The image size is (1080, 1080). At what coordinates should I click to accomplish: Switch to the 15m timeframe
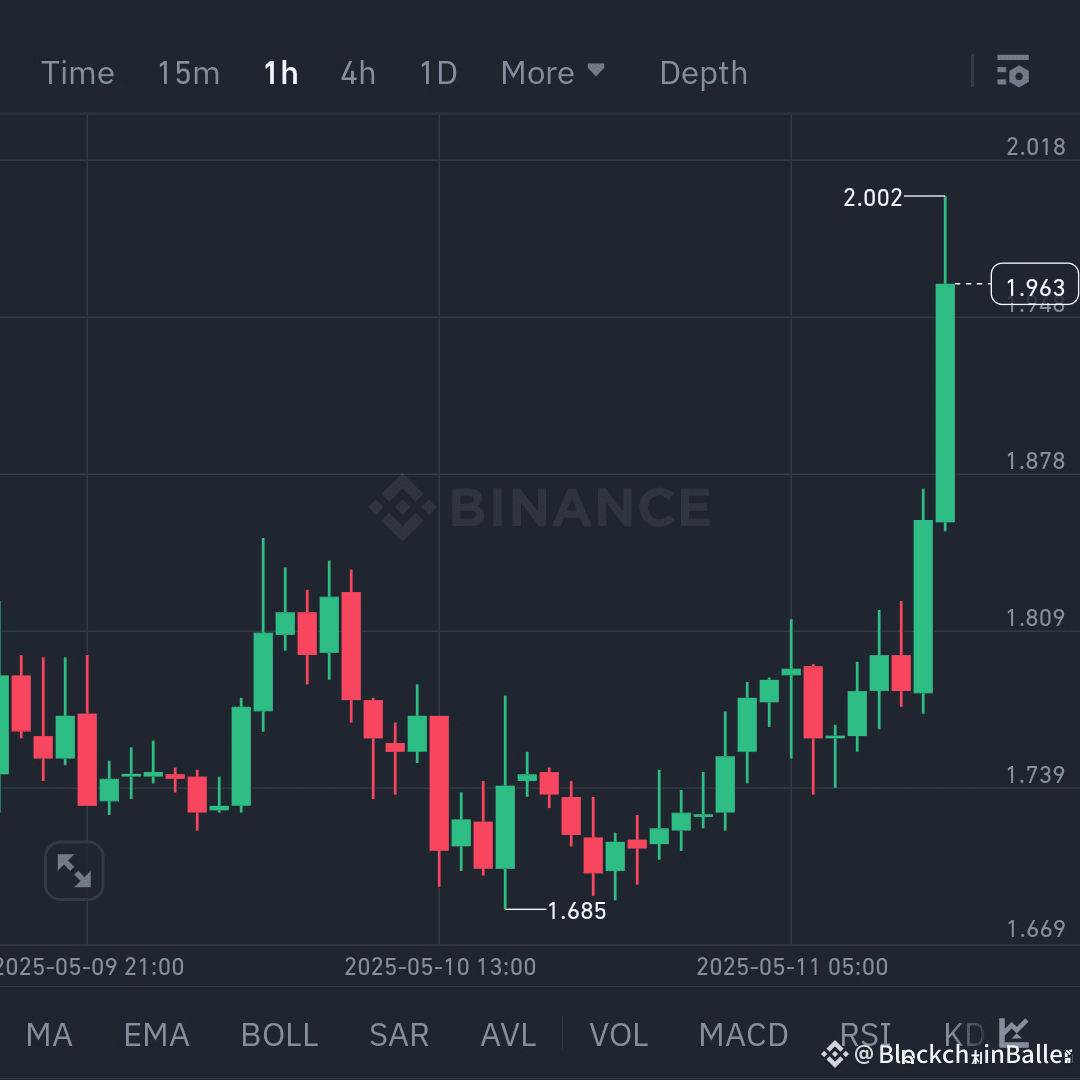(x=188, y=72)
